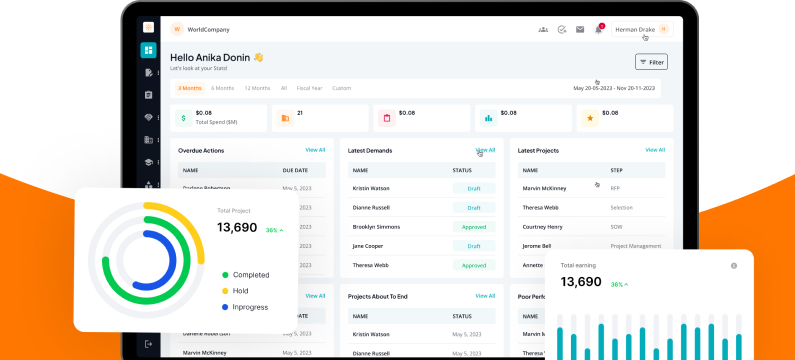Image resolution: width=795 pixels, height=360 pixels.
Task: Click the graduation cap sidebar icon
Action: tap(148, 162)
